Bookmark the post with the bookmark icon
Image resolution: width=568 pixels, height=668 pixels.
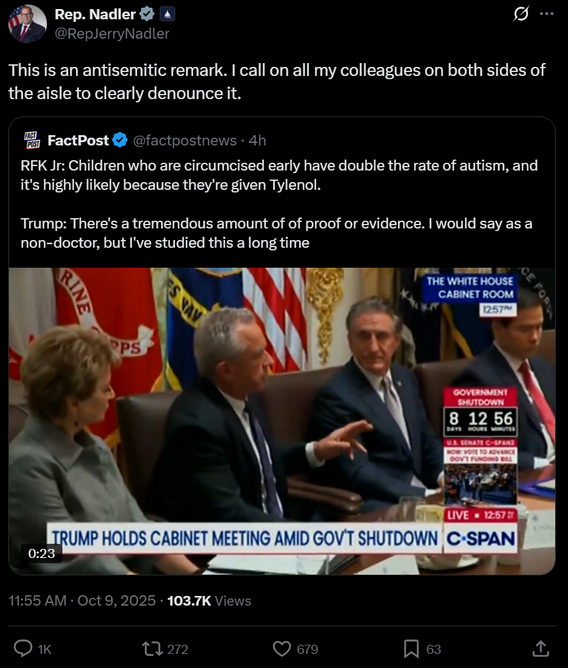411,649
